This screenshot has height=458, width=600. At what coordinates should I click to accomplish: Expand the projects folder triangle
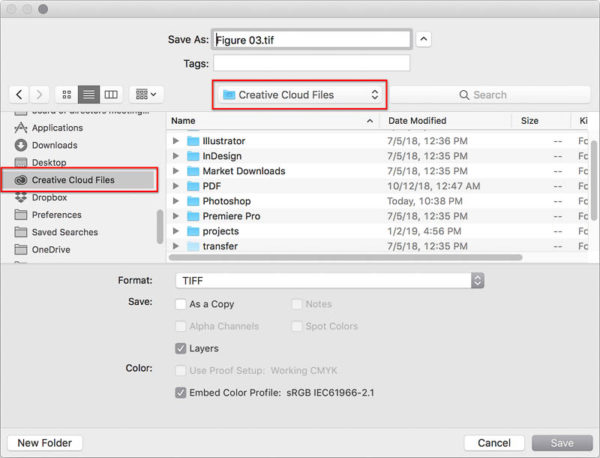pyautogui.click(x=176, y=231)
